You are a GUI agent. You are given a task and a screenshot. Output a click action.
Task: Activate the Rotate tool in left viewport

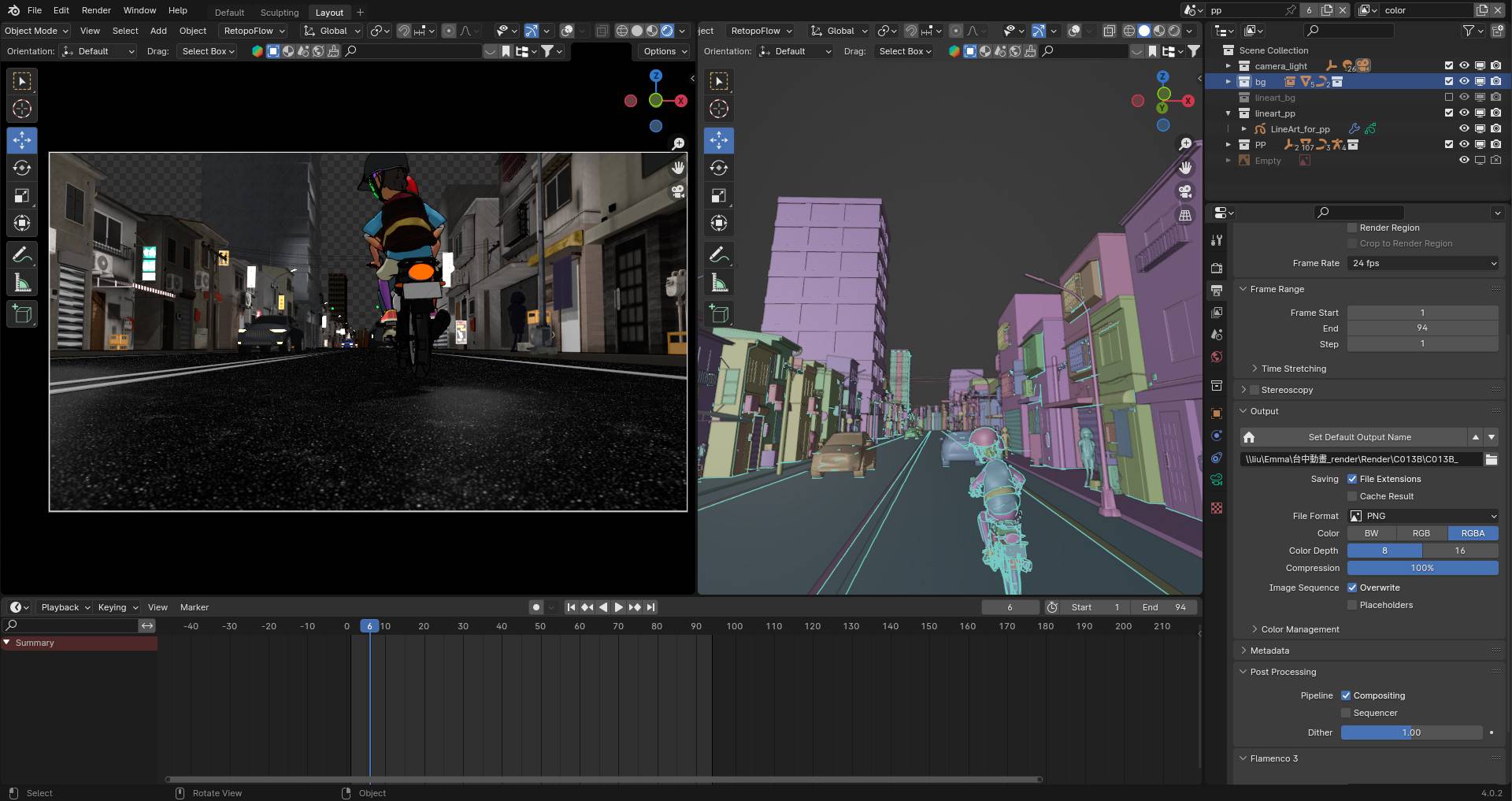tap(22, 168)
